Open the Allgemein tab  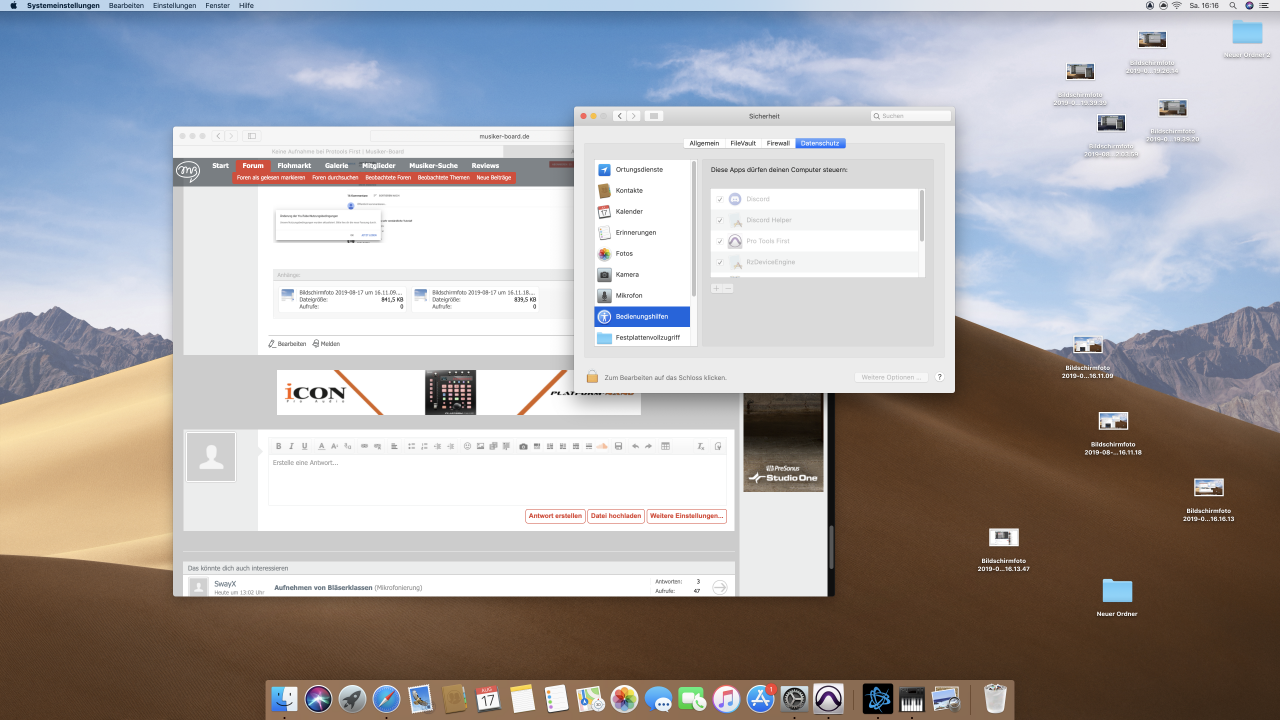click(x=704, y=144)
